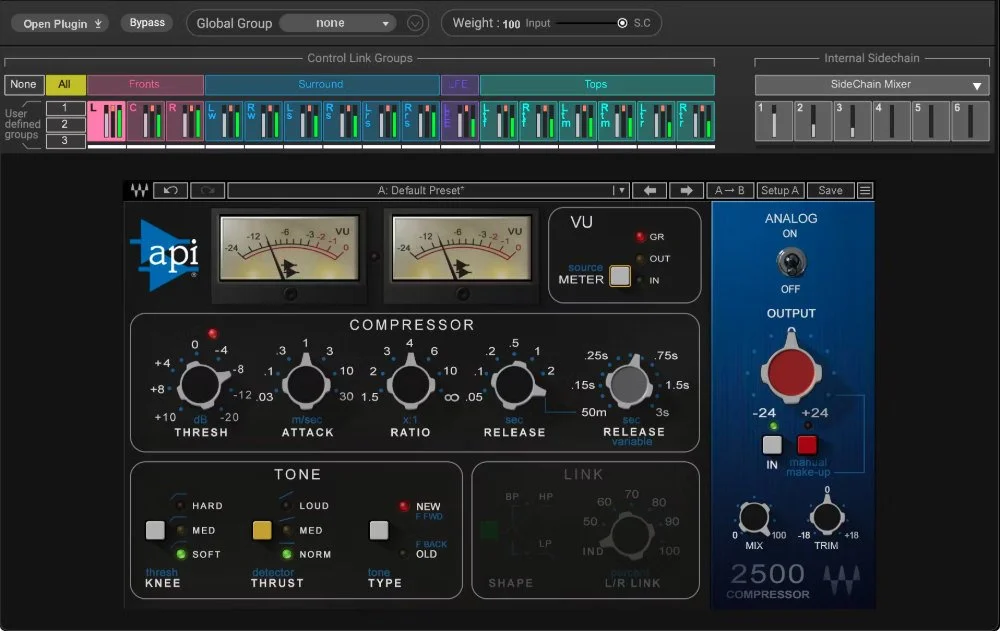Click the L/R LINK percent knob
This screenshot has width=1000, height=631.
click(x=630, y=535)
